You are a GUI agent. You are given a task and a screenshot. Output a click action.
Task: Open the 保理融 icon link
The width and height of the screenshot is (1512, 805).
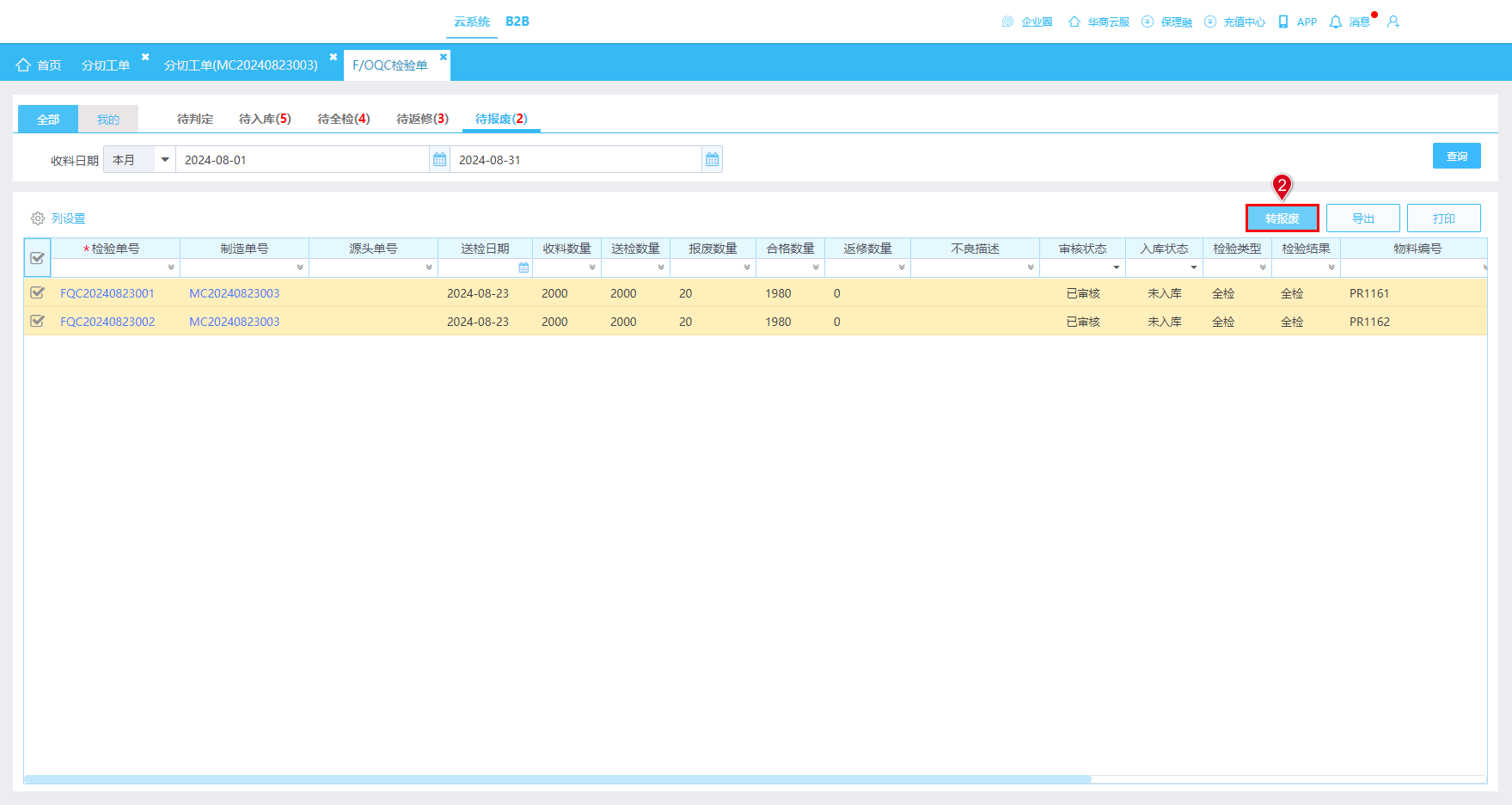[x=1148, y=22]
